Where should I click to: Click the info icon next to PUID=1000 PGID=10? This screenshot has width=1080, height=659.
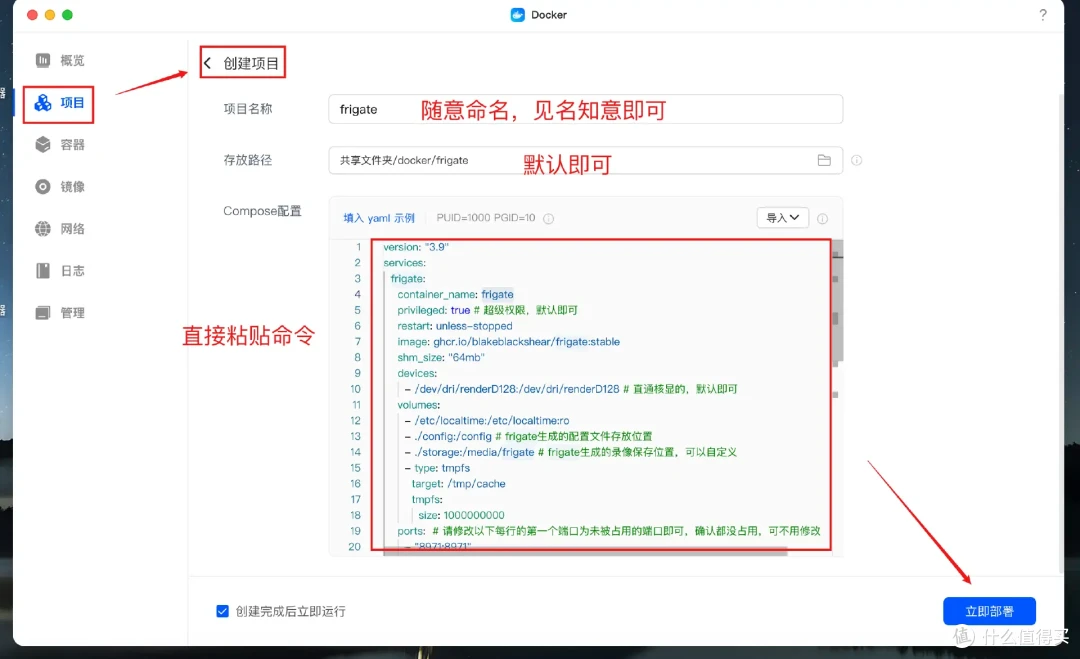coord(548,218)
